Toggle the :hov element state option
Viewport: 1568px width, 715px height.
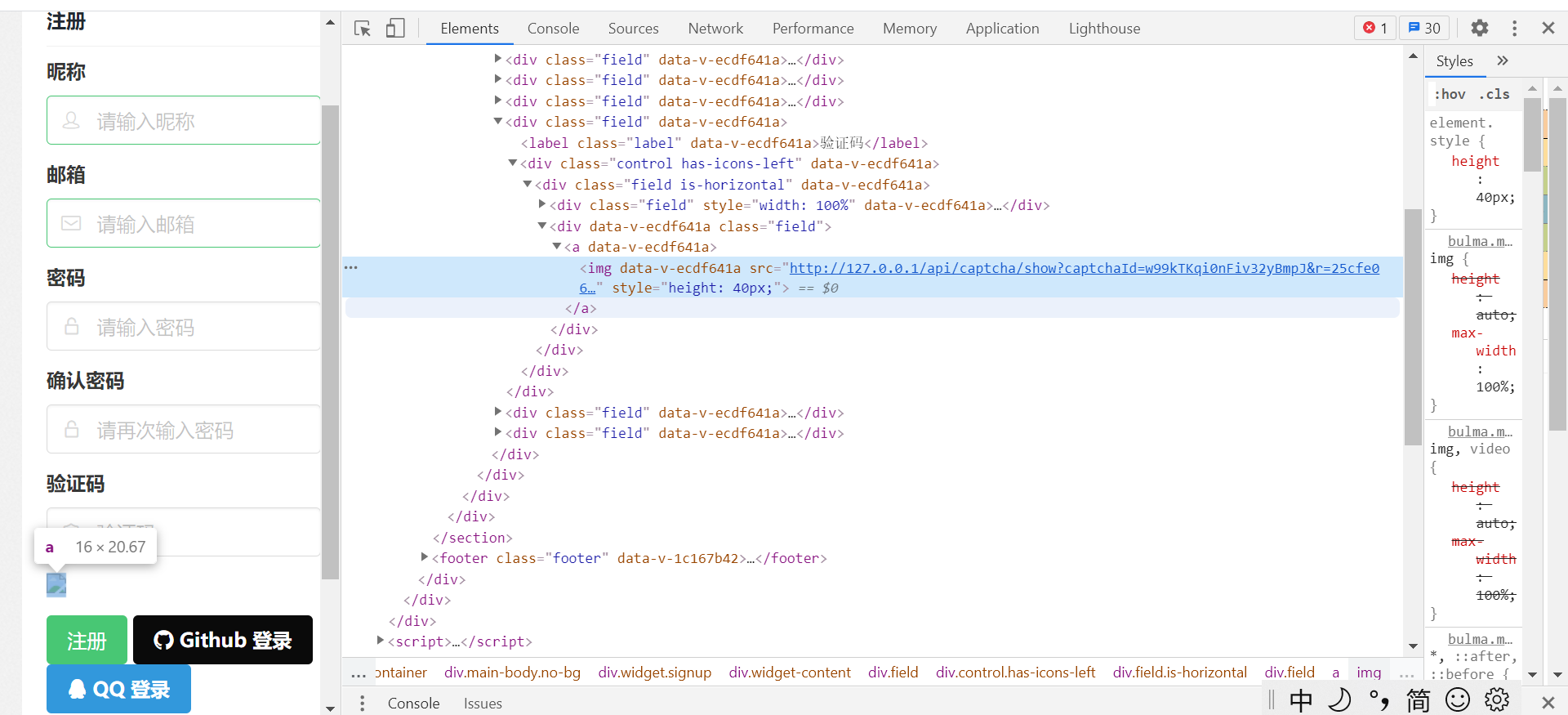pyautogui.click(x=1450, y=94)
